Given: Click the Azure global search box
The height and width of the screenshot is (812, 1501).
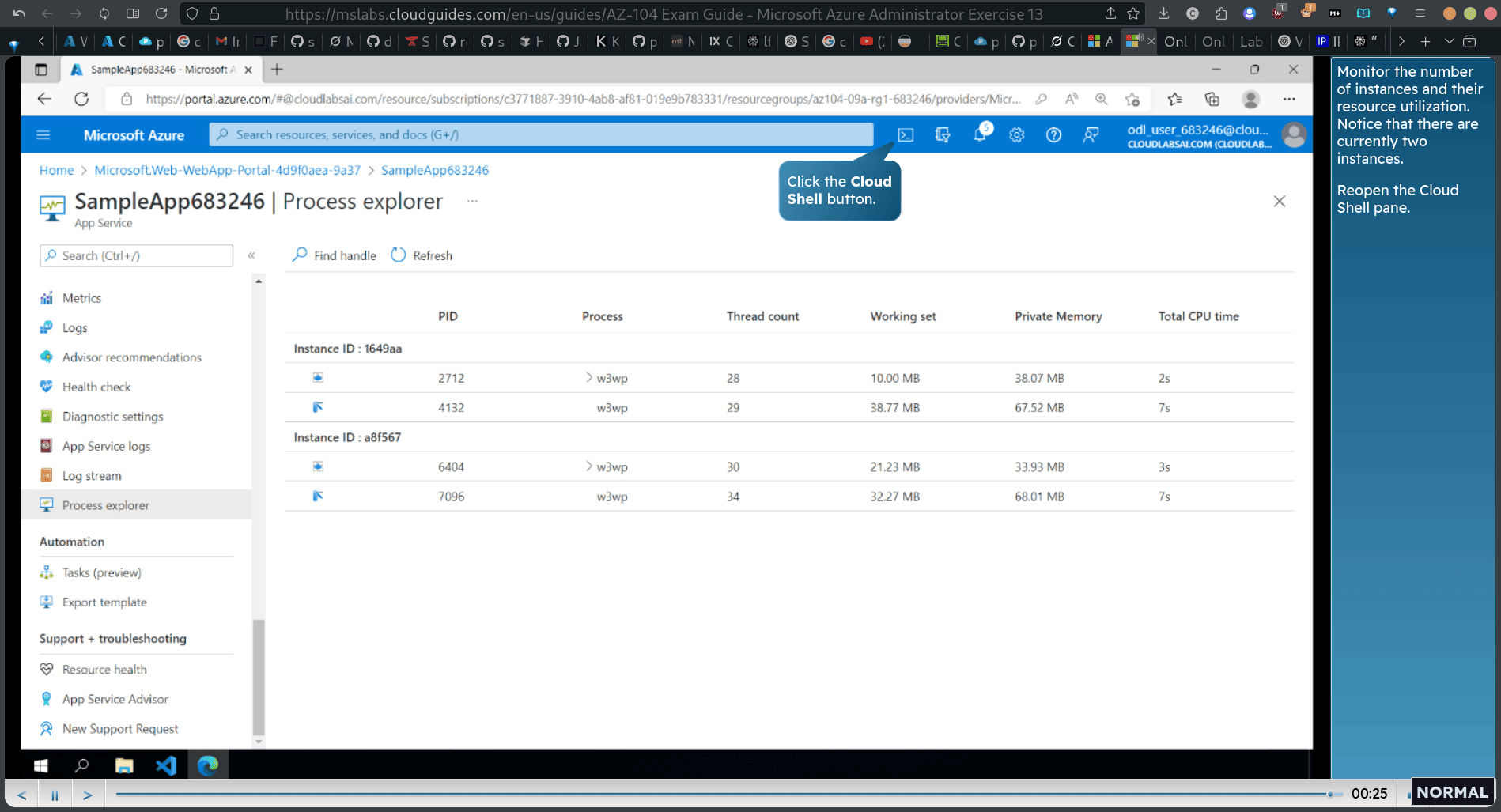Looking at the screenshot, I should (541, 135).
